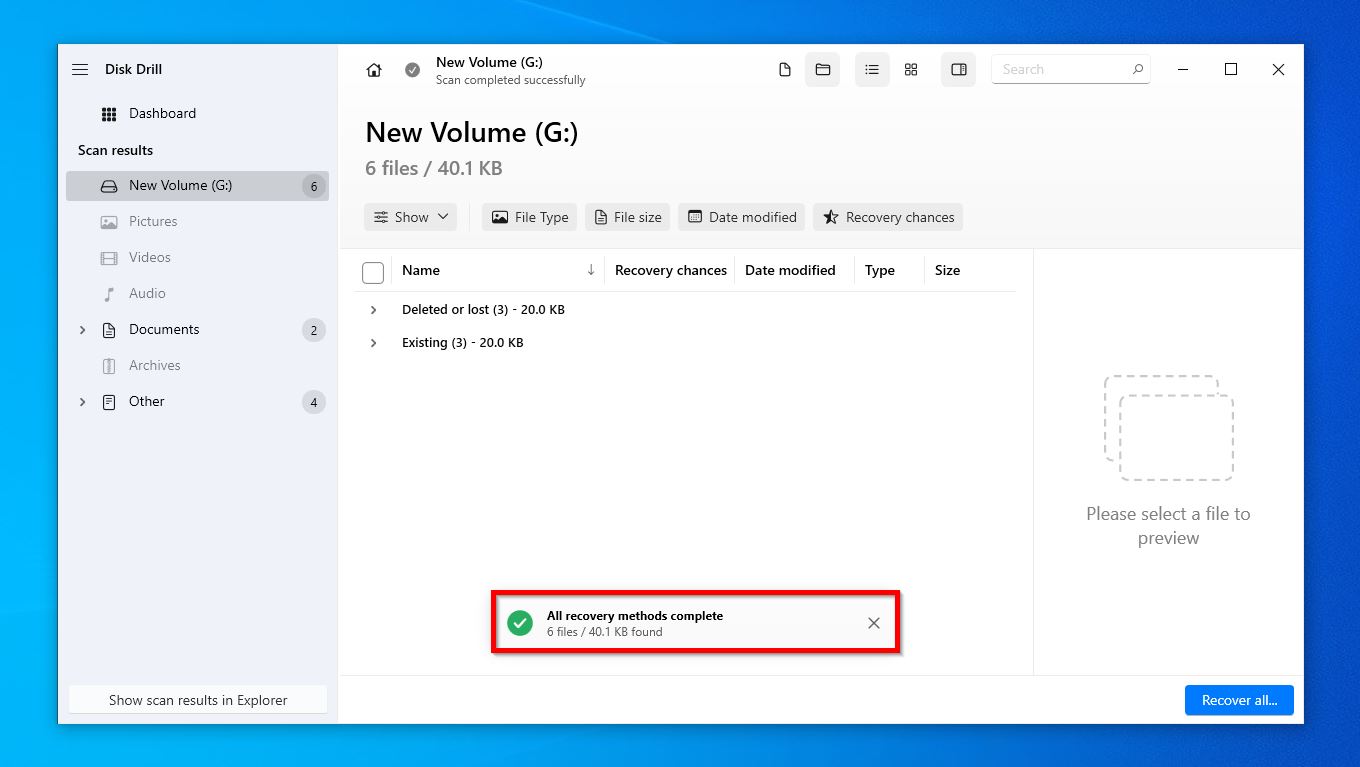Sort by Recovery chances column
This screenshot has height=767, width=1360.
pos(671,270)
